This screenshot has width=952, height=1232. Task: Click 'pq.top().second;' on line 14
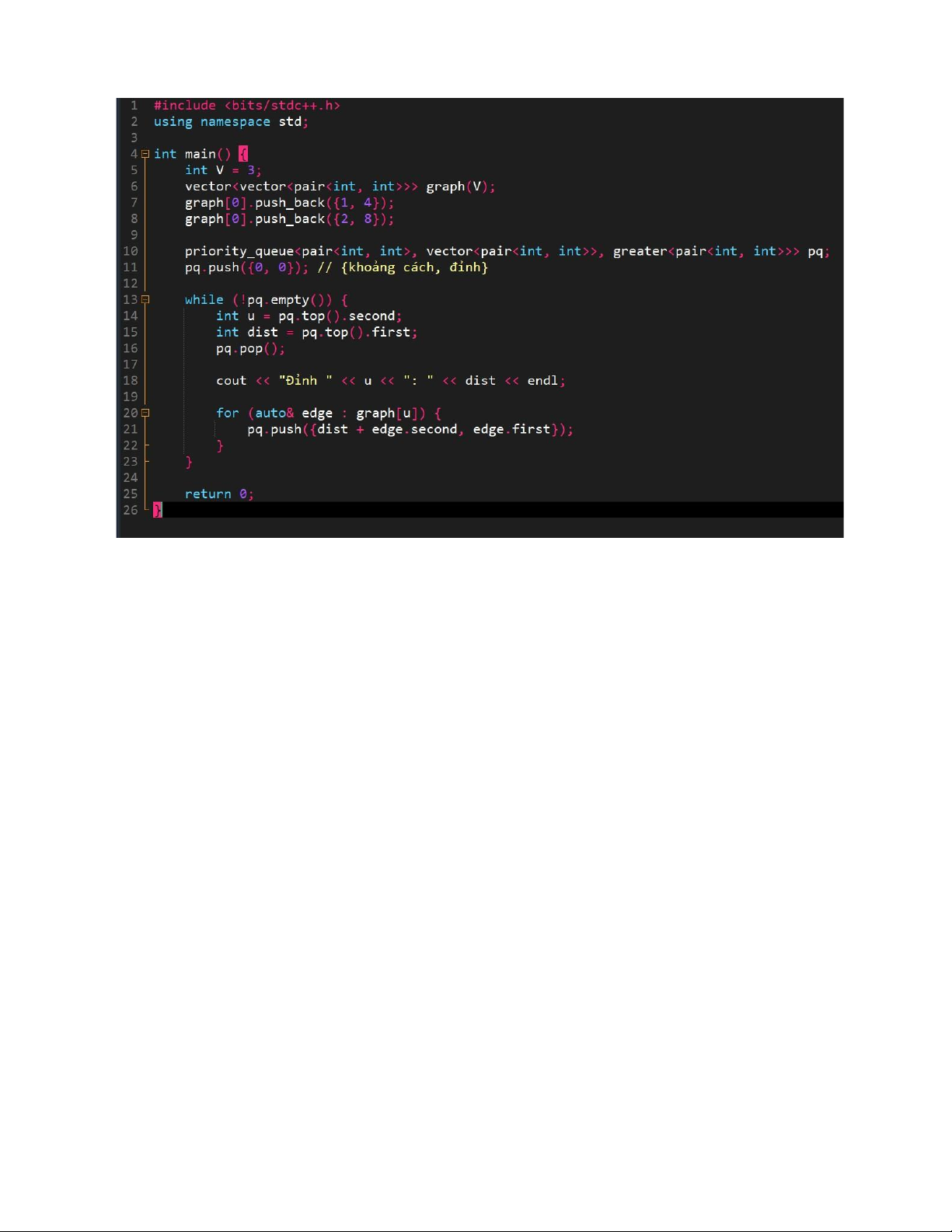(x=340, y=316)
